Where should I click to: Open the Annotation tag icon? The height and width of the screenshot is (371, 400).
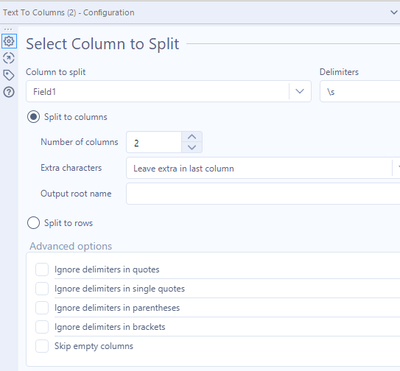point(9,75)
